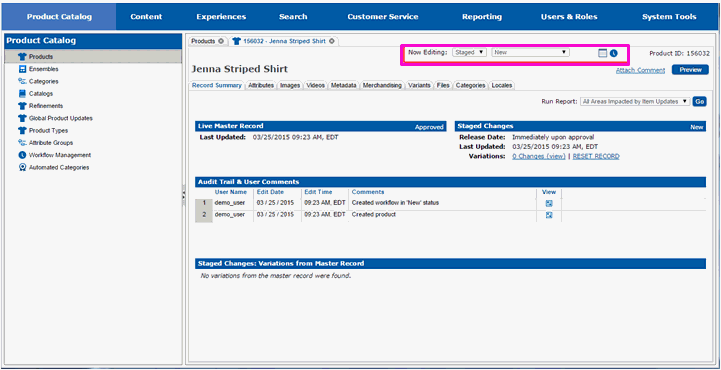Open the Search top menu
721x370 pixels.
pos(293,17)
